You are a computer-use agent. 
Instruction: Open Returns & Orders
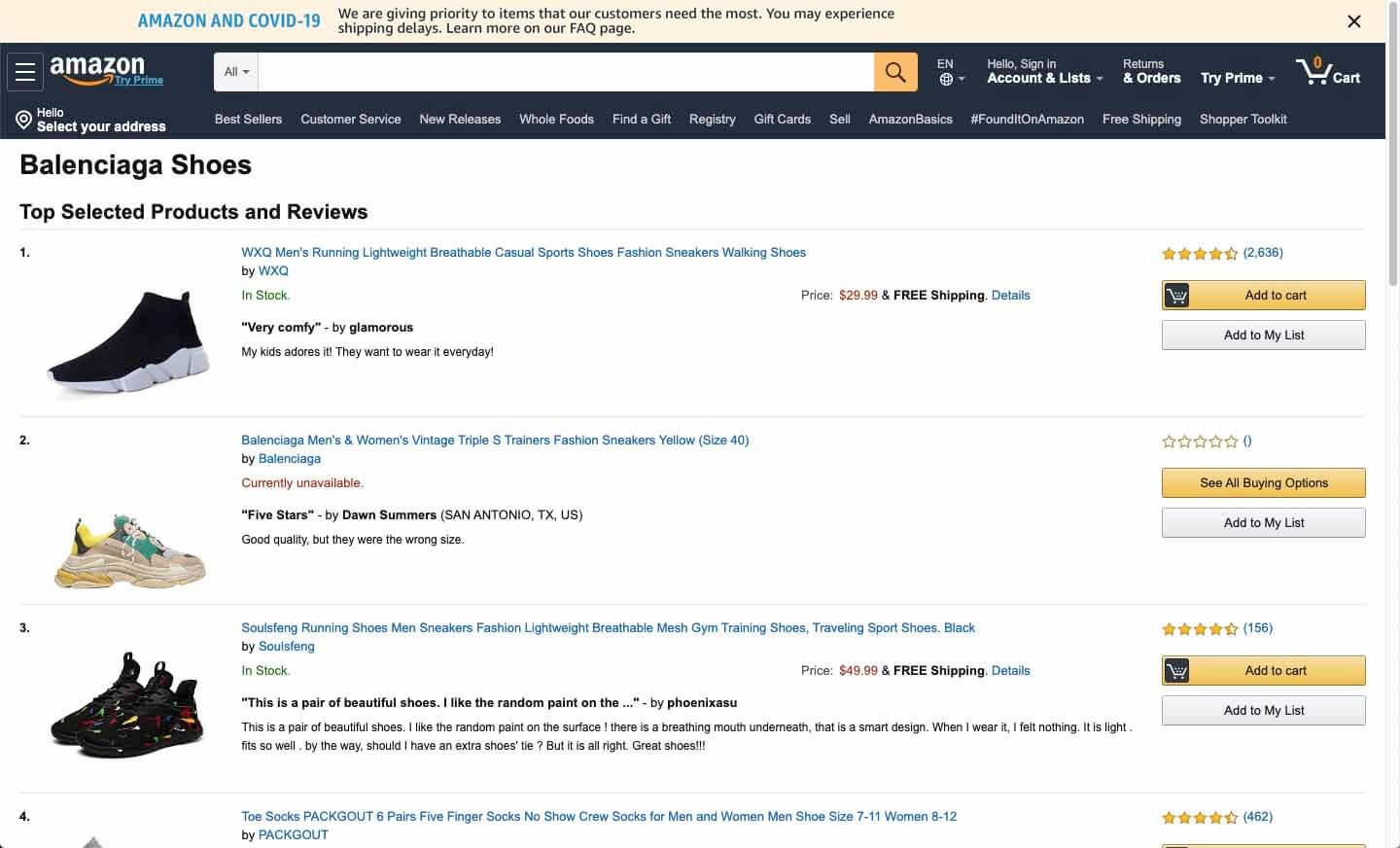(x=1152, y=71)
